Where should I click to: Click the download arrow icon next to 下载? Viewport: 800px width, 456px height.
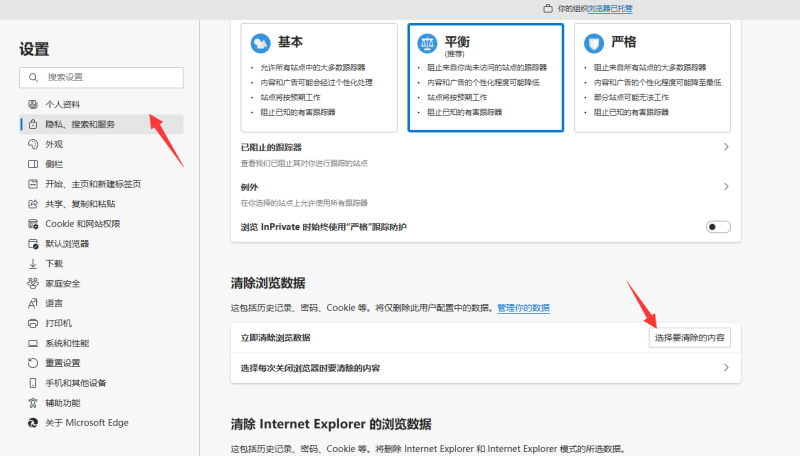pyautogui.click(x=33, y=263)
